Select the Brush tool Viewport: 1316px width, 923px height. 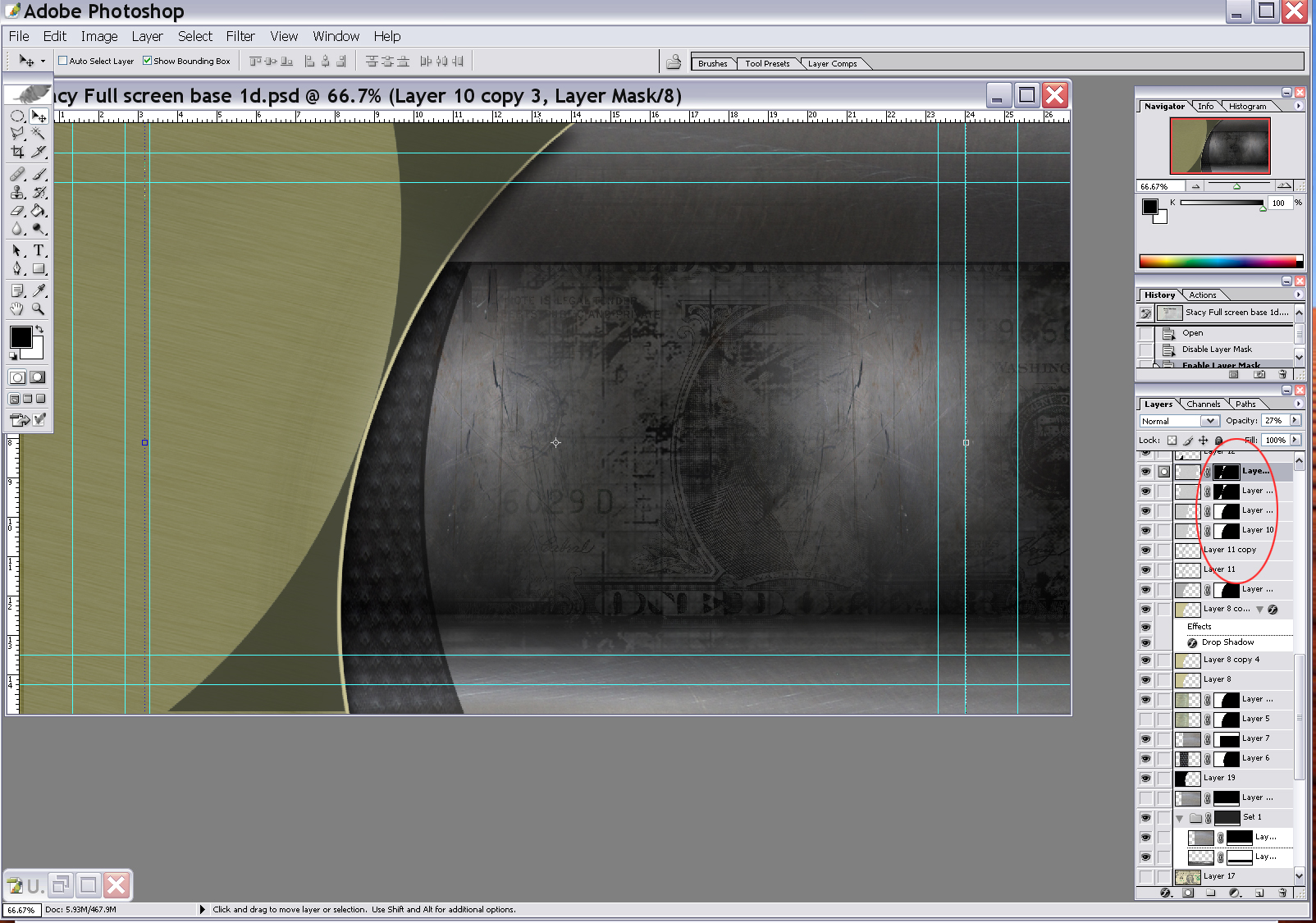click(x=39, y=174)
